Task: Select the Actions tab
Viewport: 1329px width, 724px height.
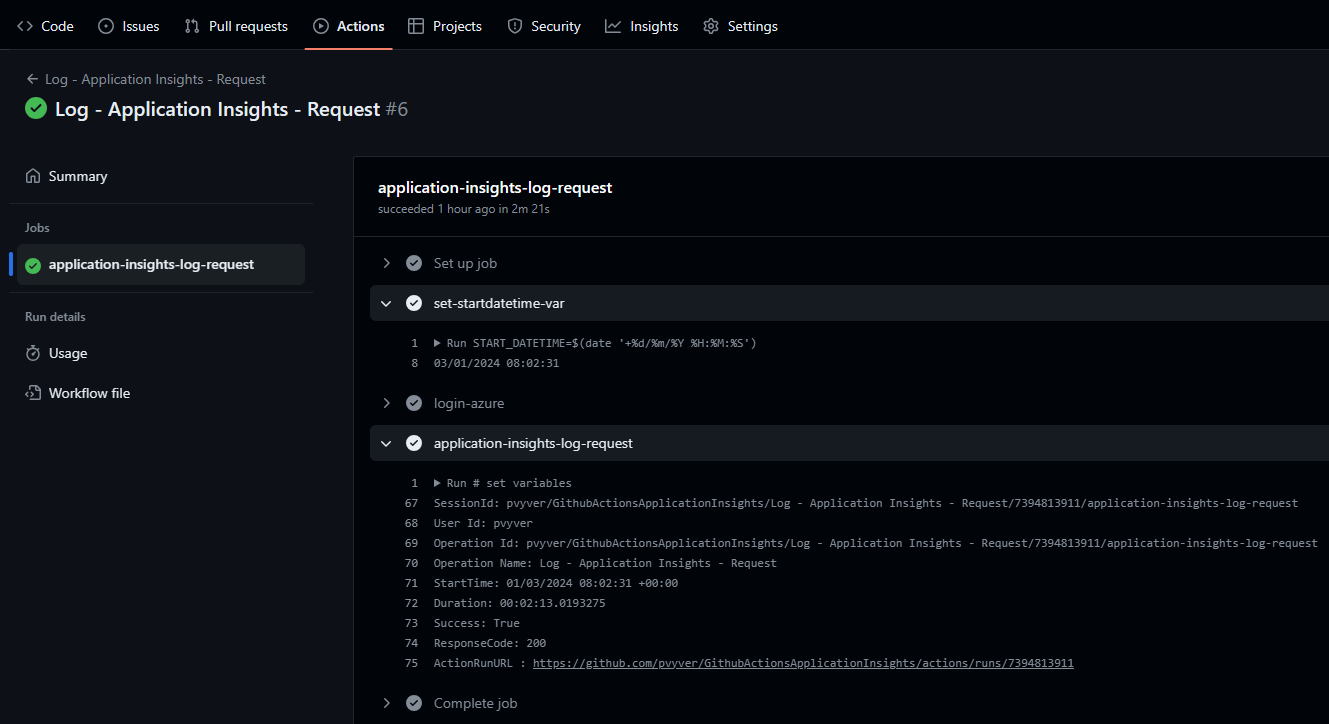Action: pos(349,26)
